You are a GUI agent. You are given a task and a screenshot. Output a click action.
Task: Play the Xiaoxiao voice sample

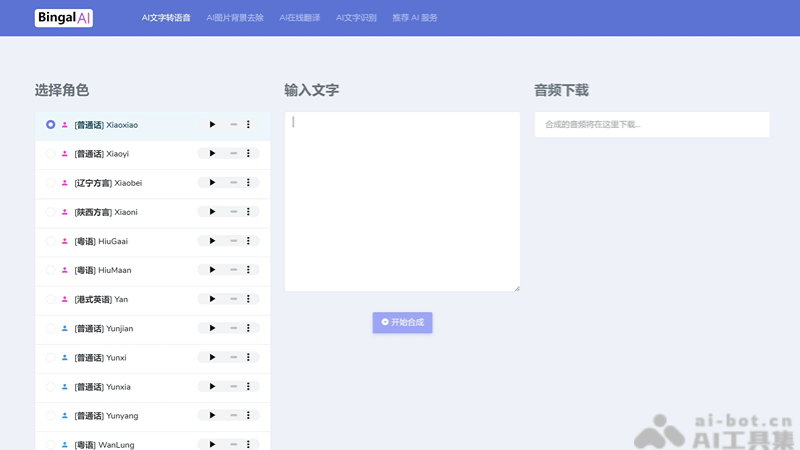coord(212,125)
